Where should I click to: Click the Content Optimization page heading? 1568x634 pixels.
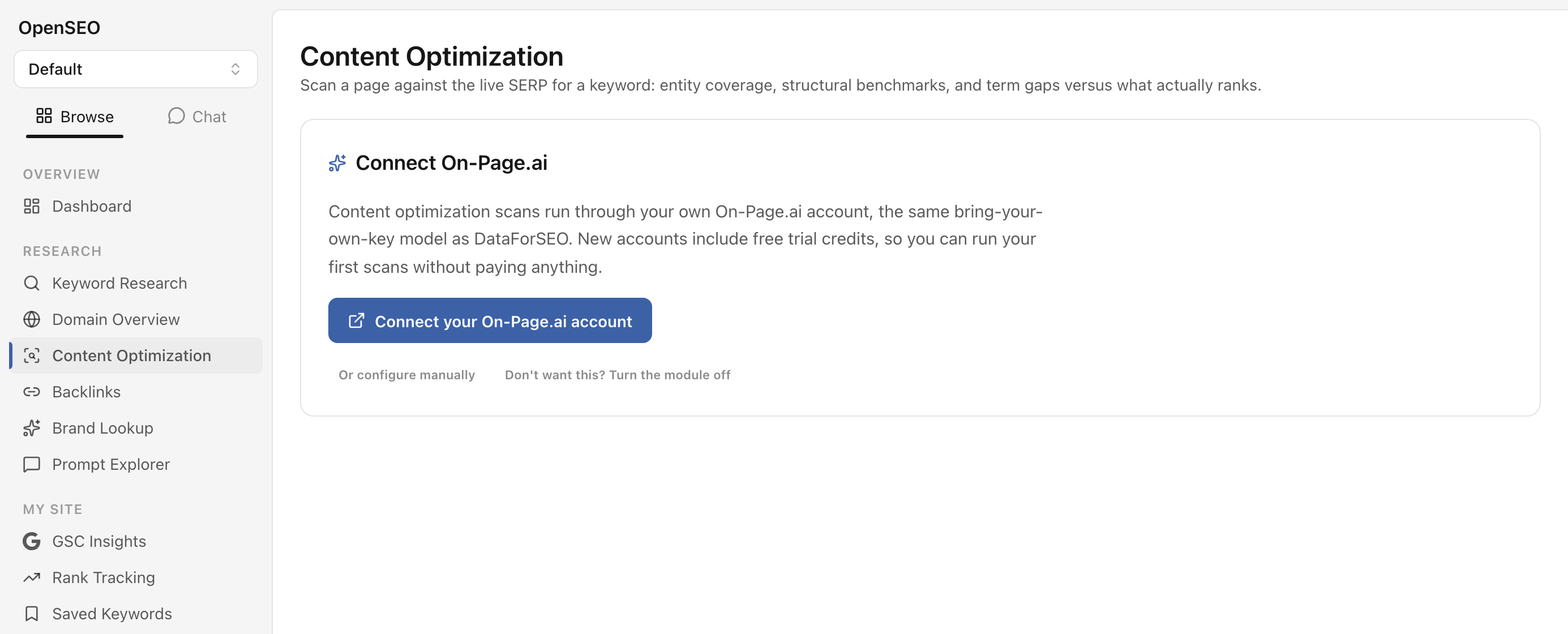431,56
